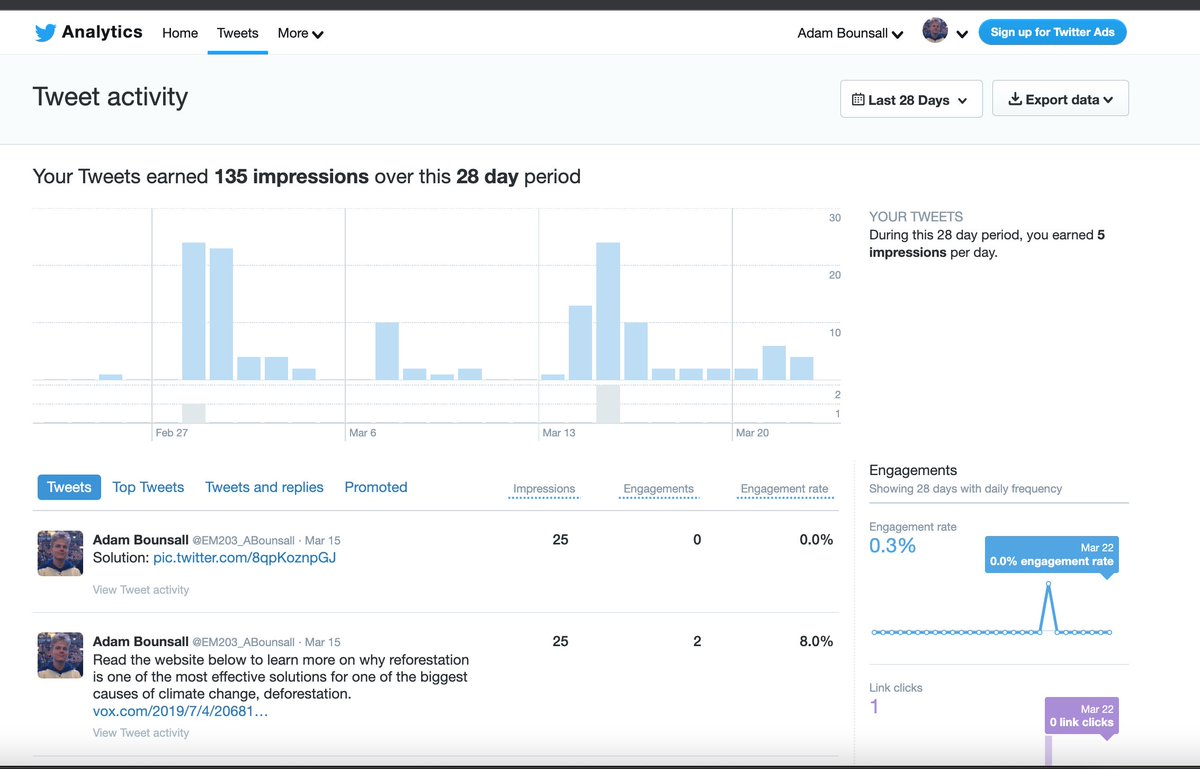This screenshot has height=769, width=1200.
Task: View Tweet activity for Solution tweet
Action: point(141,590)
